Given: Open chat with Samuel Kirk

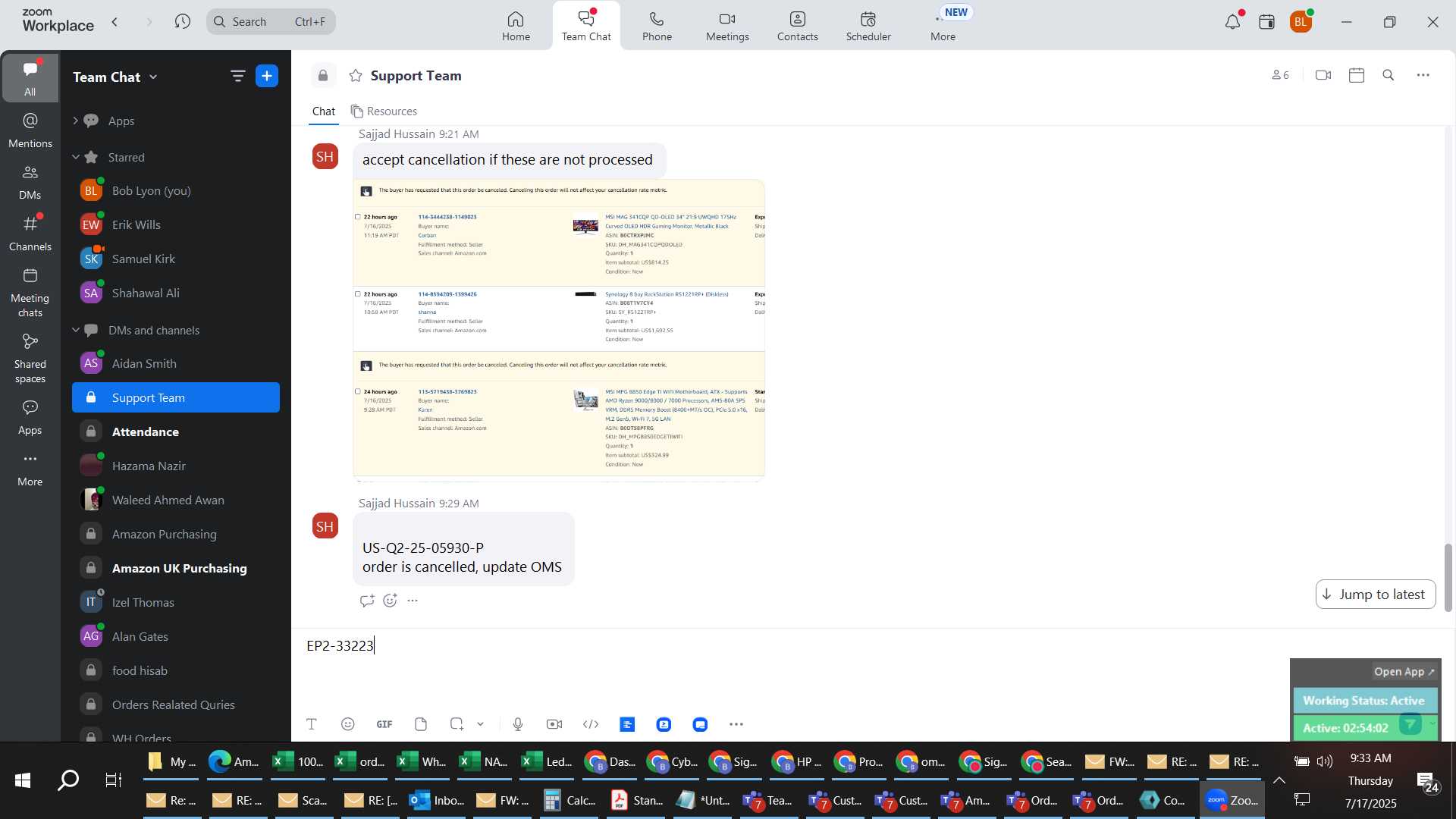Looking at the screenshot, I should (176, 259).
